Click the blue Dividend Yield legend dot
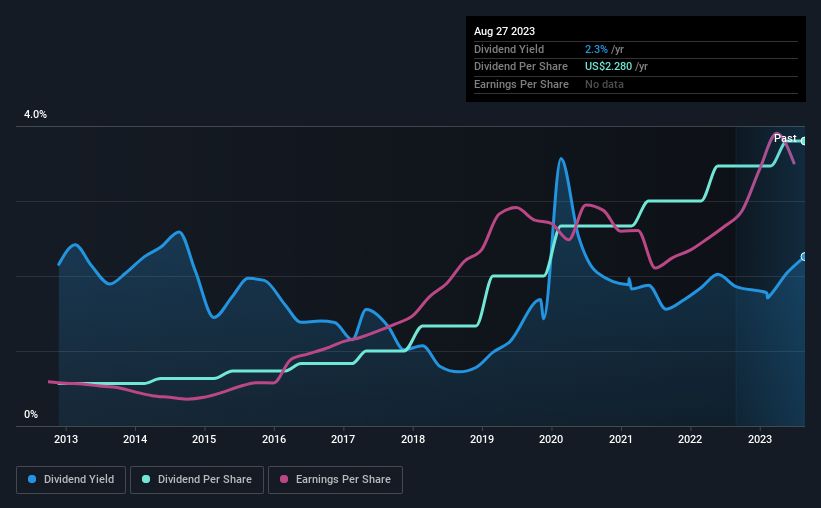821x508 pixels. click(x=32, y=479)
